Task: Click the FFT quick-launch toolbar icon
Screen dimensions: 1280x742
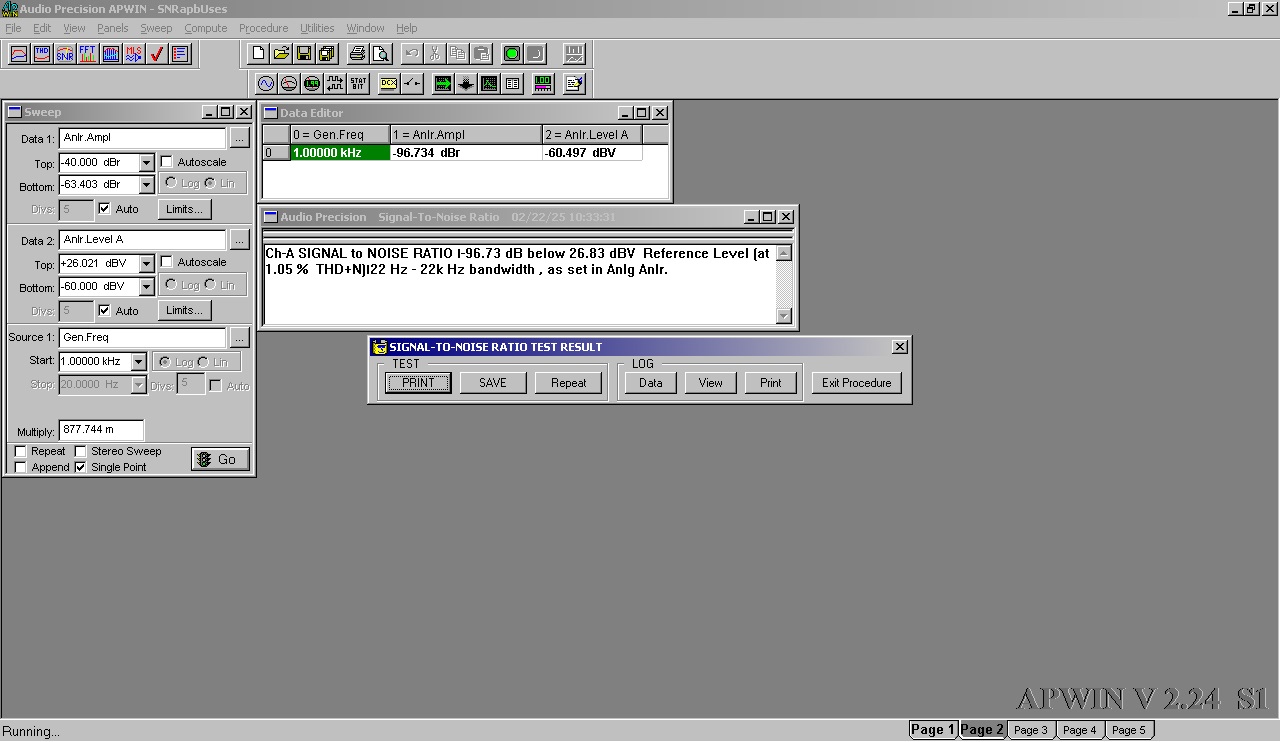Action: 88,54
